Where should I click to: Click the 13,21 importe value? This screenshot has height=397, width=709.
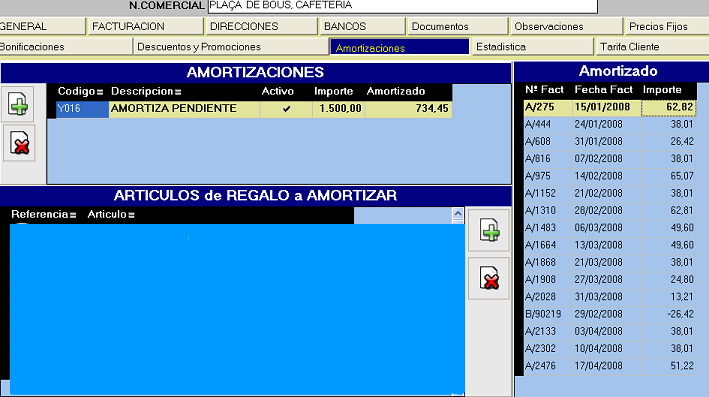pyautogui.click(x=682, y=297)
